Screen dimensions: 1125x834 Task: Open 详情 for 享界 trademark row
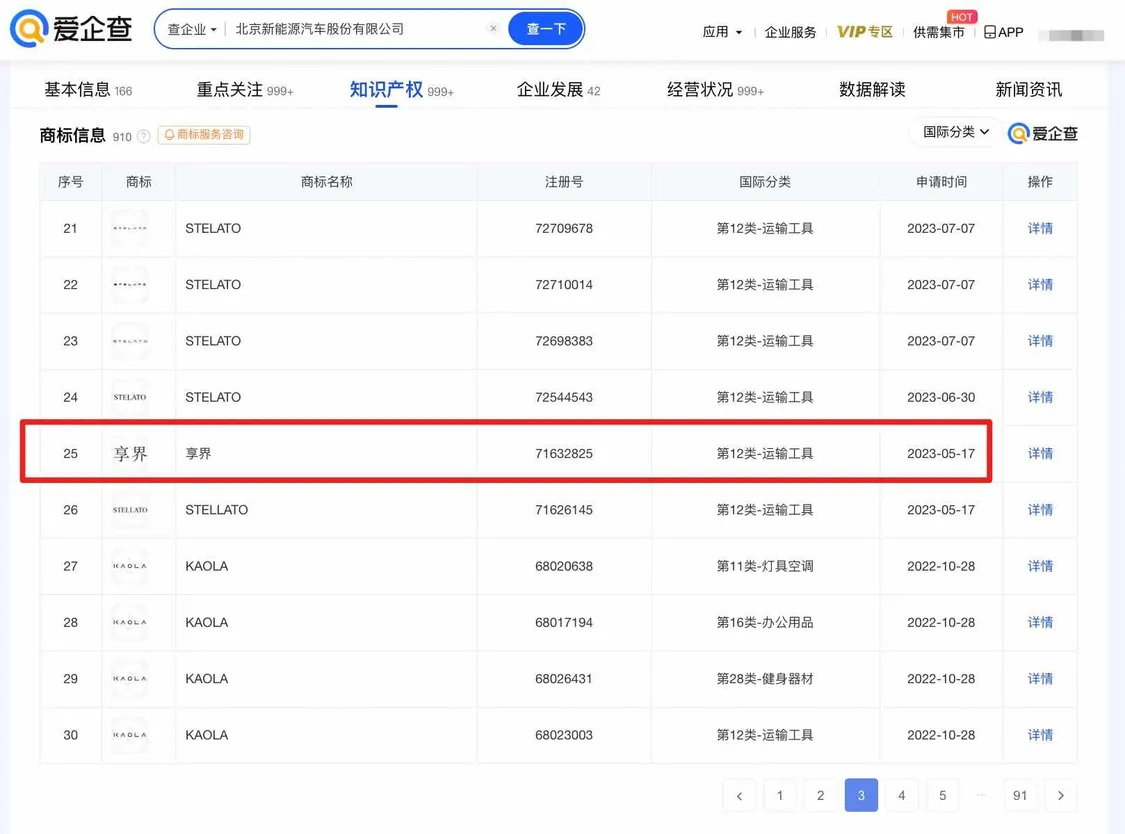(1040, 454)
